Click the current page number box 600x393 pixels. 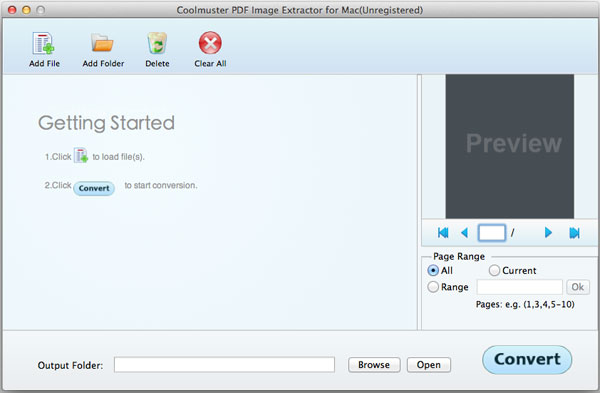[492, 233]
